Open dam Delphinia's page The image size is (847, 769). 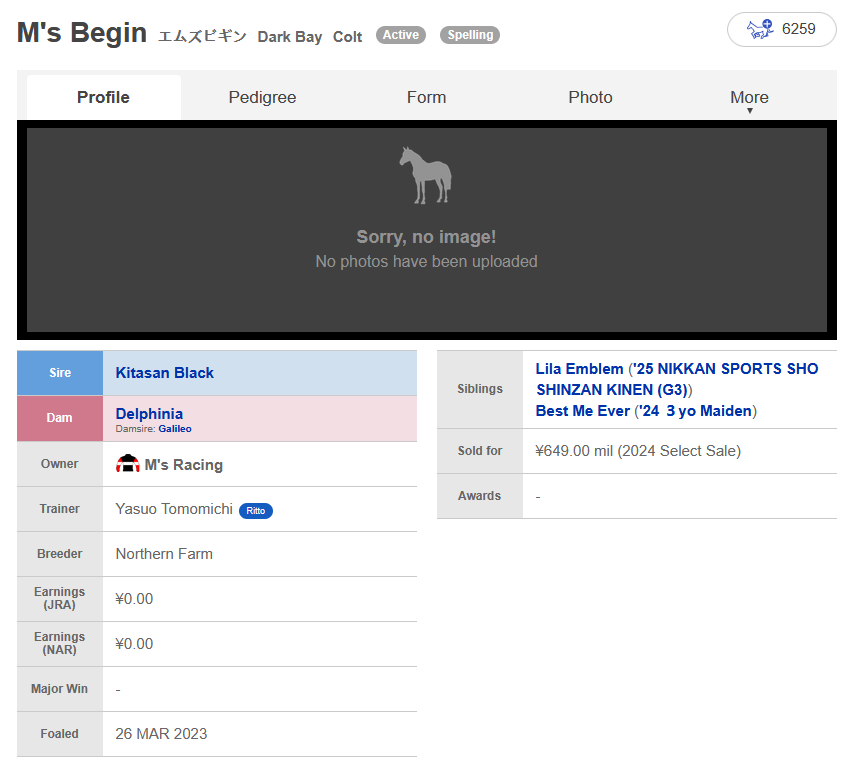pos(149,414)
